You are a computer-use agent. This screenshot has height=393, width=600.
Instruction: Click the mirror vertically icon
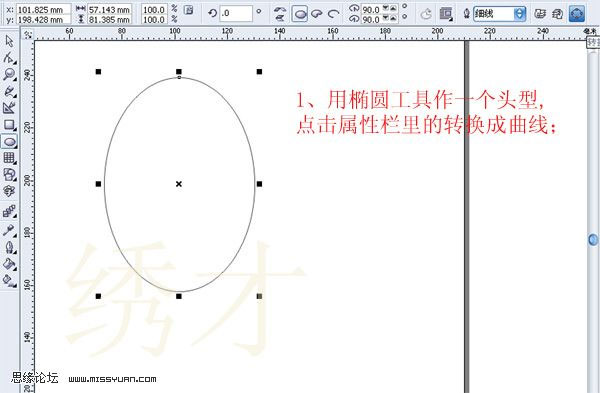coord(280,18)
